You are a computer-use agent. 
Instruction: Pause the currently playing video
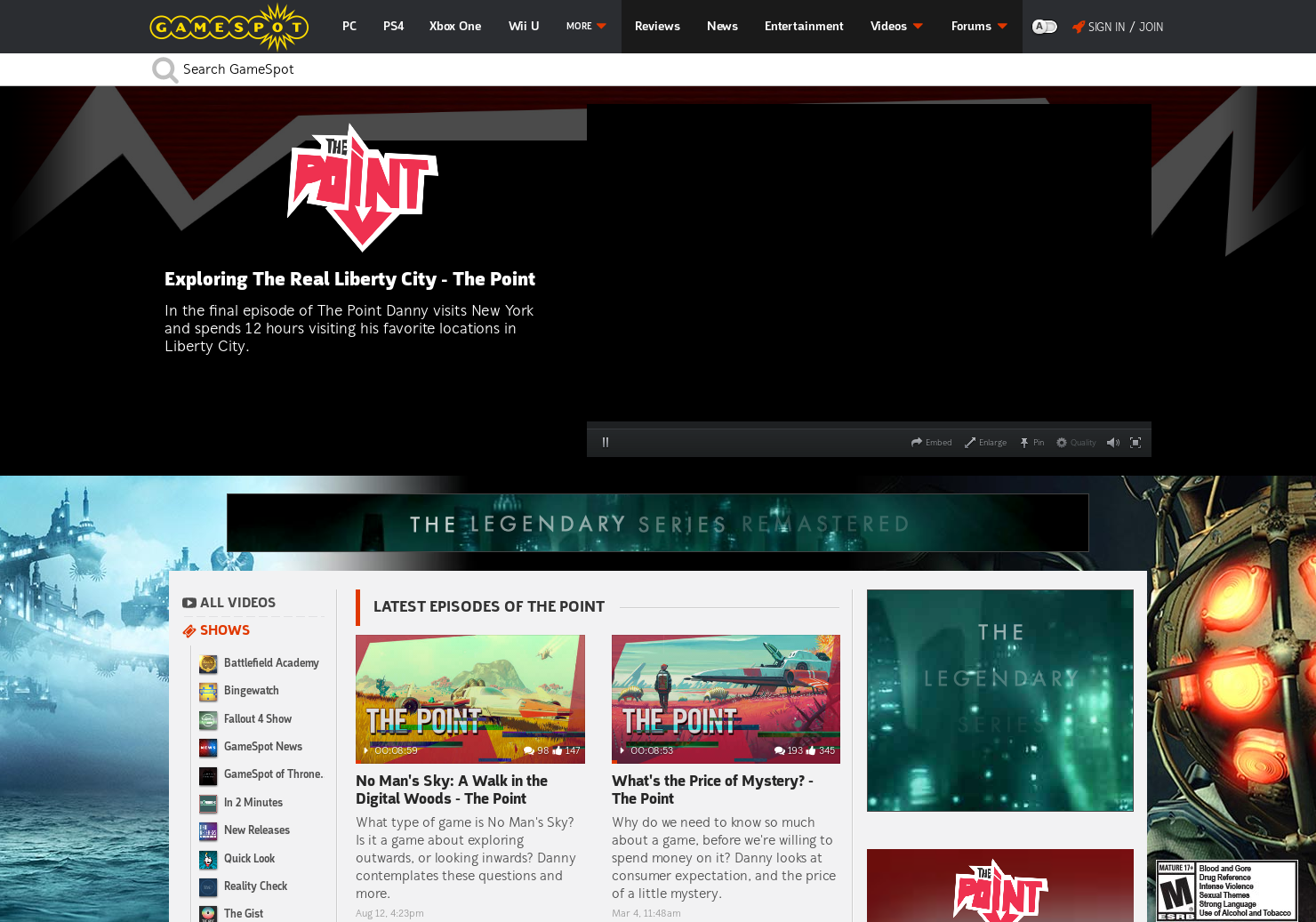coord(606,441)
